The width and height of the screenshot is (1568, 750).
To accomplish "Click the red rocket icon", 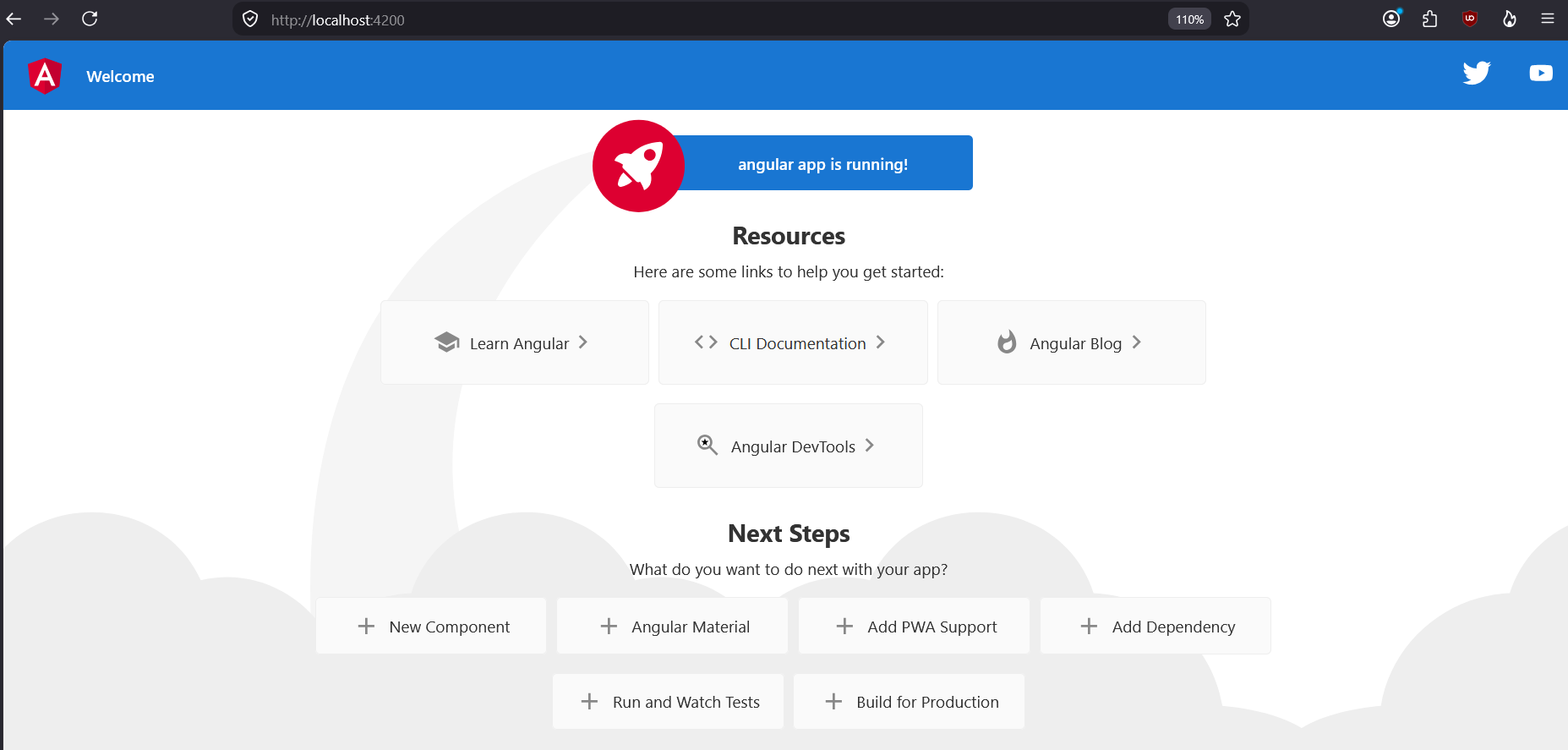I will tap(638, 166).
